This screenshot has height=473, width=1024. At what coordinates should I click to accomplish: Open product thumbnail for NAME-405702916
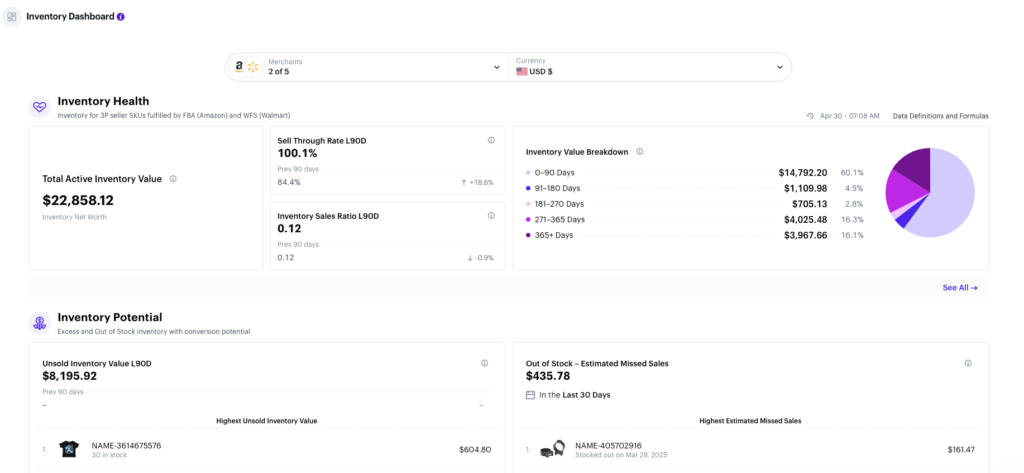point(552,450)
